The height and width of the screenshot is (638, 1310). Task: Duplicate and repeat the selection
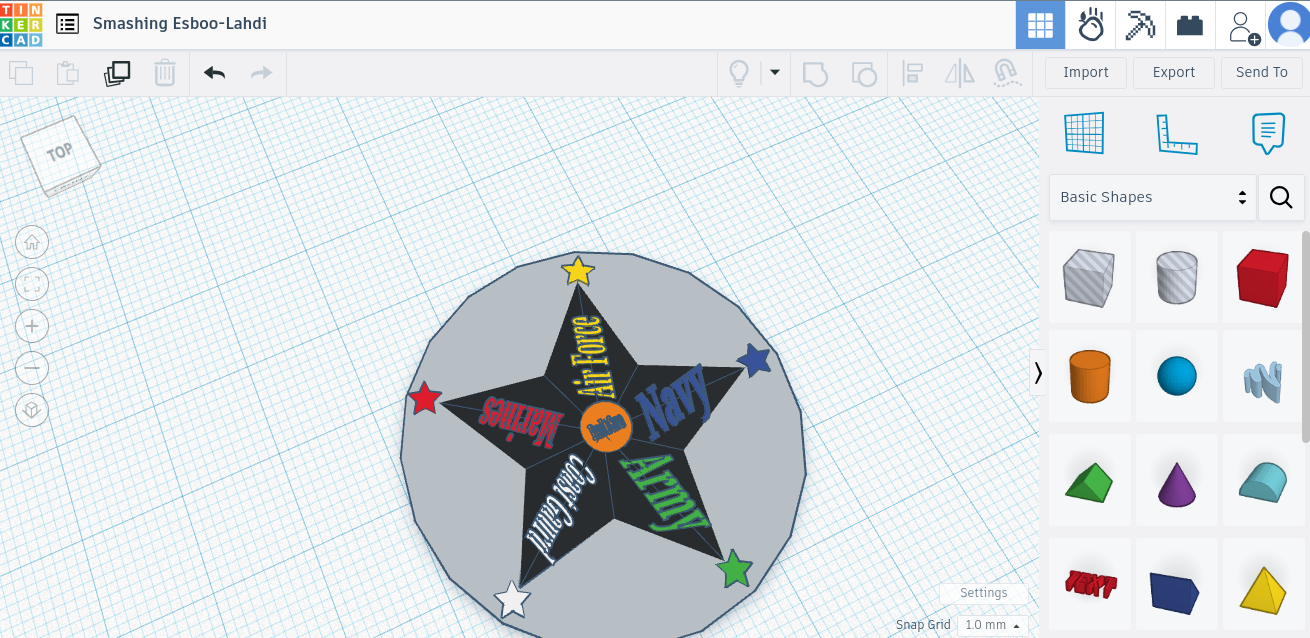[x=117, y=73]
